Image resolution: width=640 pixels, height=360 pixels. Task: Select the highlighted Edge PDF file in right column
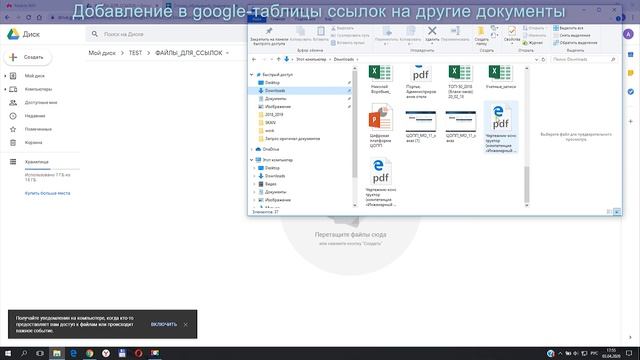point(501,128)
